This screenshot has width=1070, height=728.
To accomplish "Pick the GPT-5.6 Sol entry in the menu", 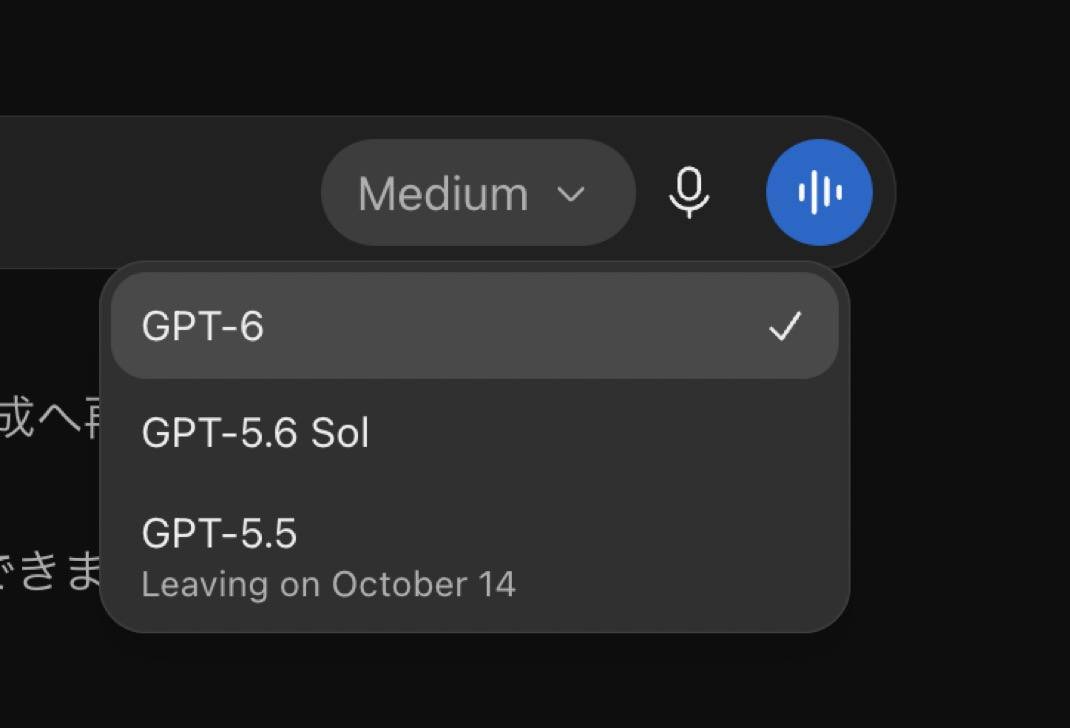I will click(x=474, y=432).
